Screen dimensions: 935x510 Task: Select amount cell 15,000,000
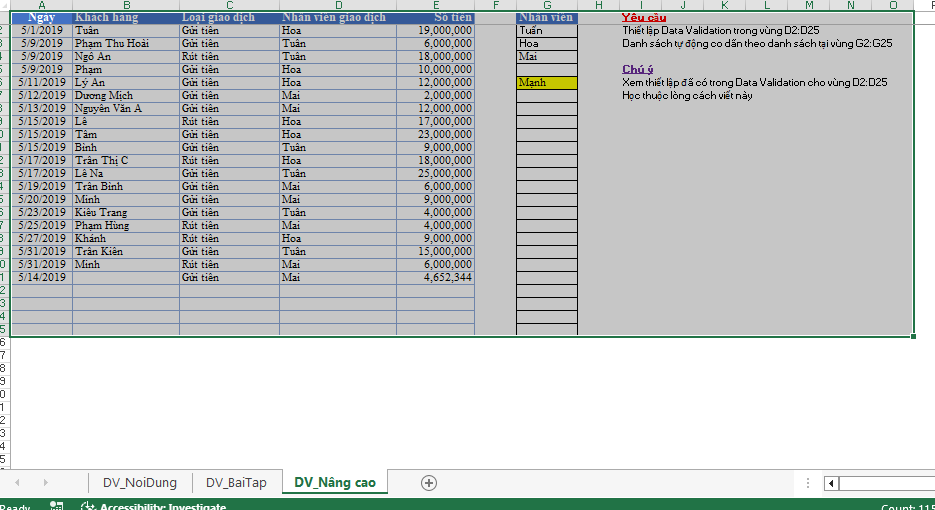point(436,252)
